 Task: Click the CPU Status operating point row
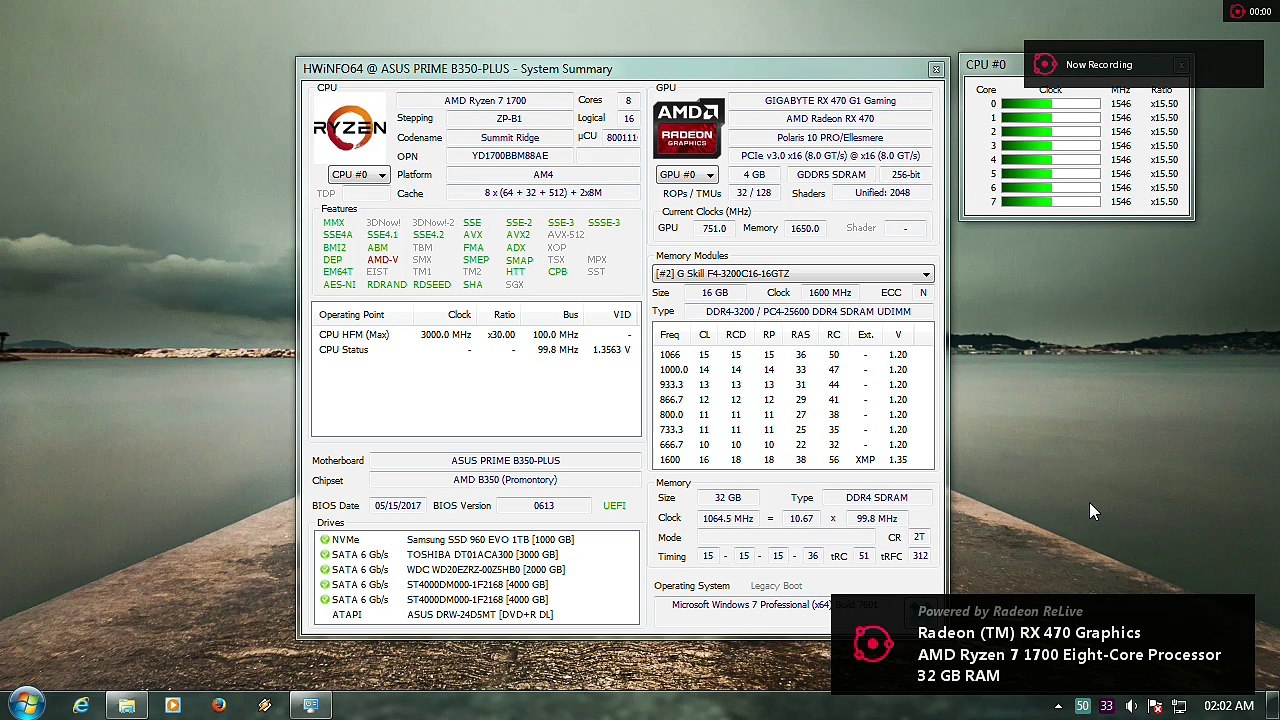tap(476, 350)
